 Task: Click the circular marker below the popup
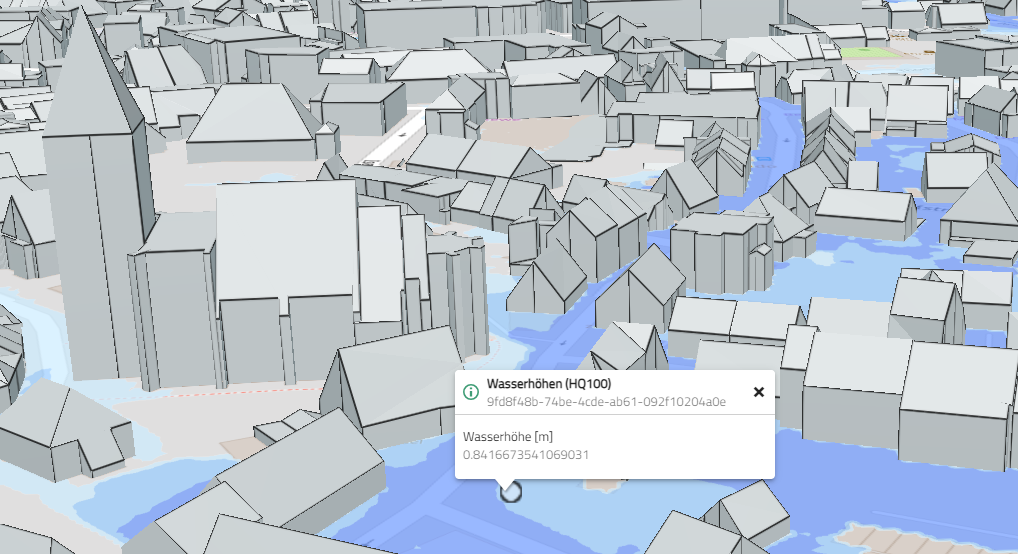[511, 490]
